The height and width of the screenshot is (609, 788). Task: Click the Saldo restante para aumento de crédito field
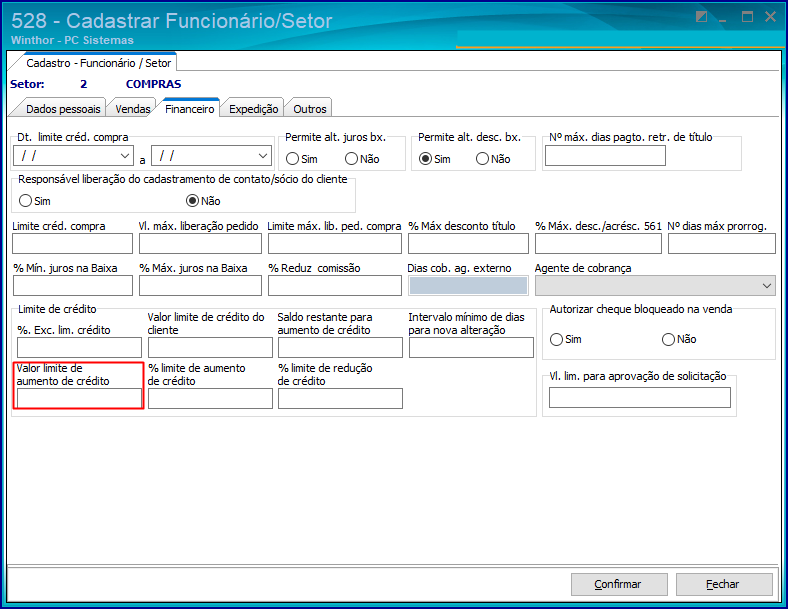coord(340,347)
